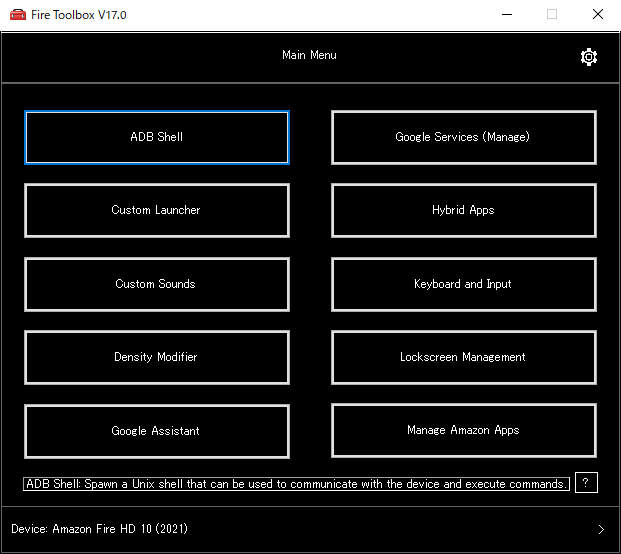Select the Custom Launcher option
This screenshot has height=554, width=621.
click(x=157, y=210)
